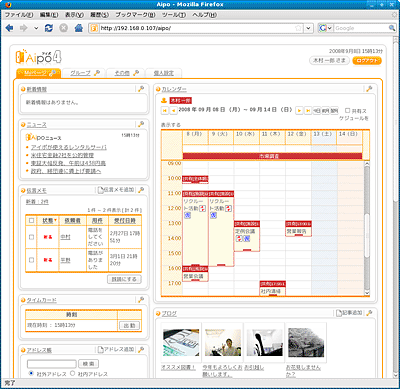
Task: Enable shared schedule display checkbox
Action: 348,110
